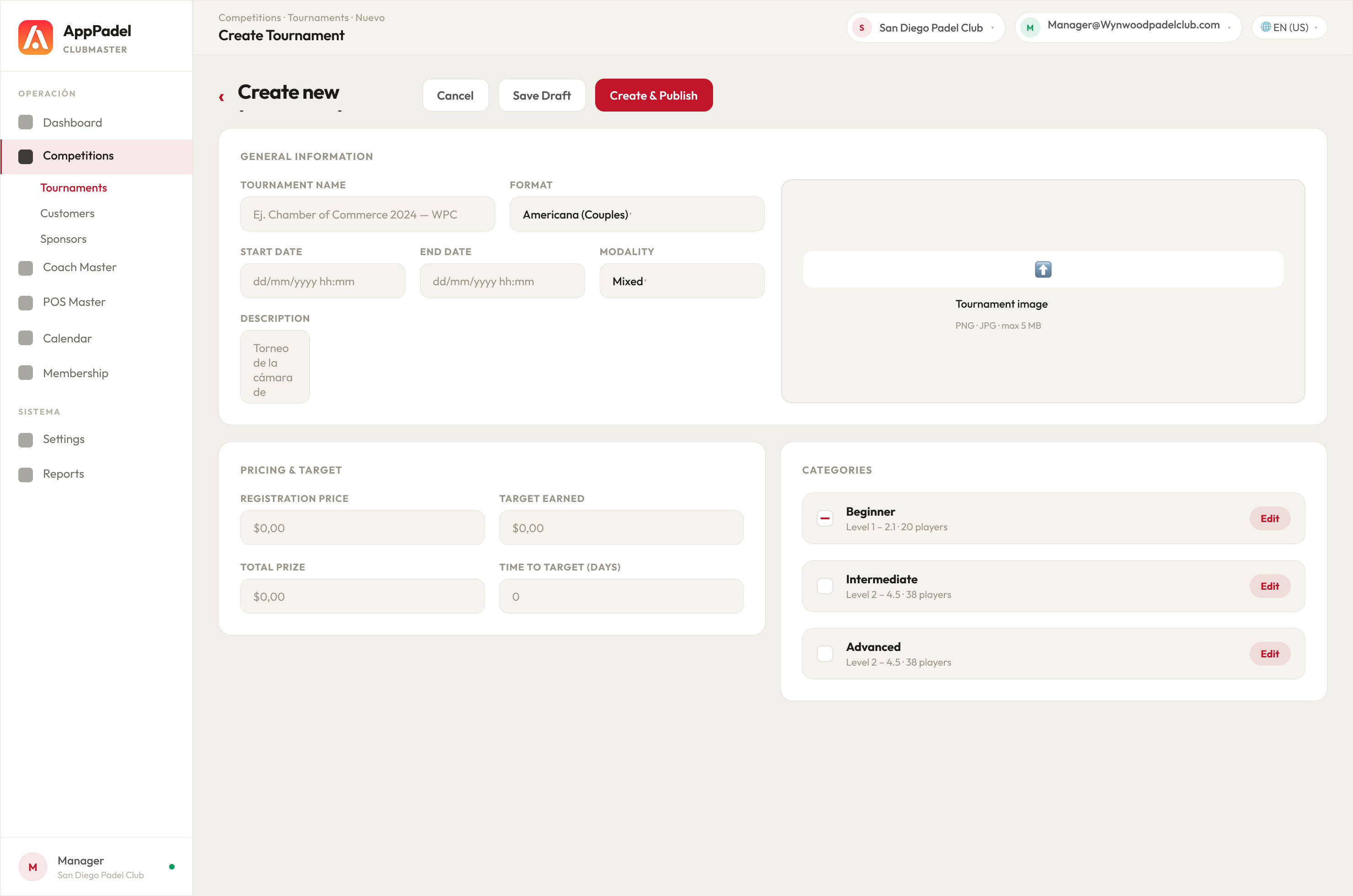Check the Intermediate category checkbox
Screen dimensions: 1353x896
pos(825,586)
